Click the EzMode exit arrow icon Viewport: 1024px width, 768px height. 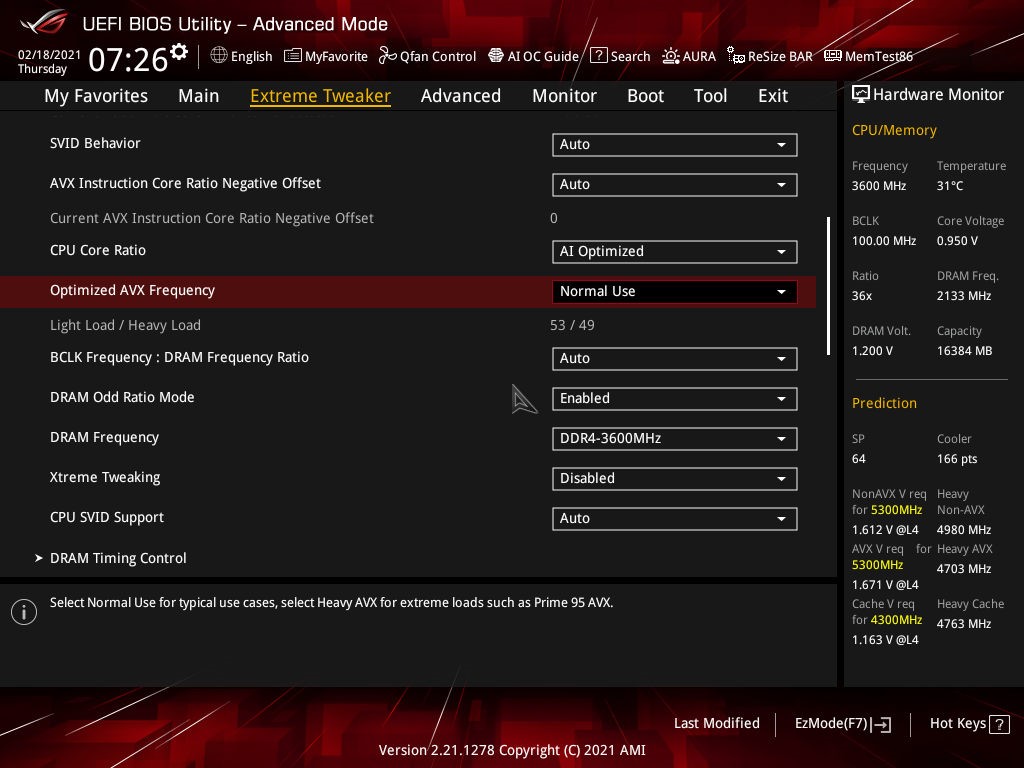coord(881,724)
